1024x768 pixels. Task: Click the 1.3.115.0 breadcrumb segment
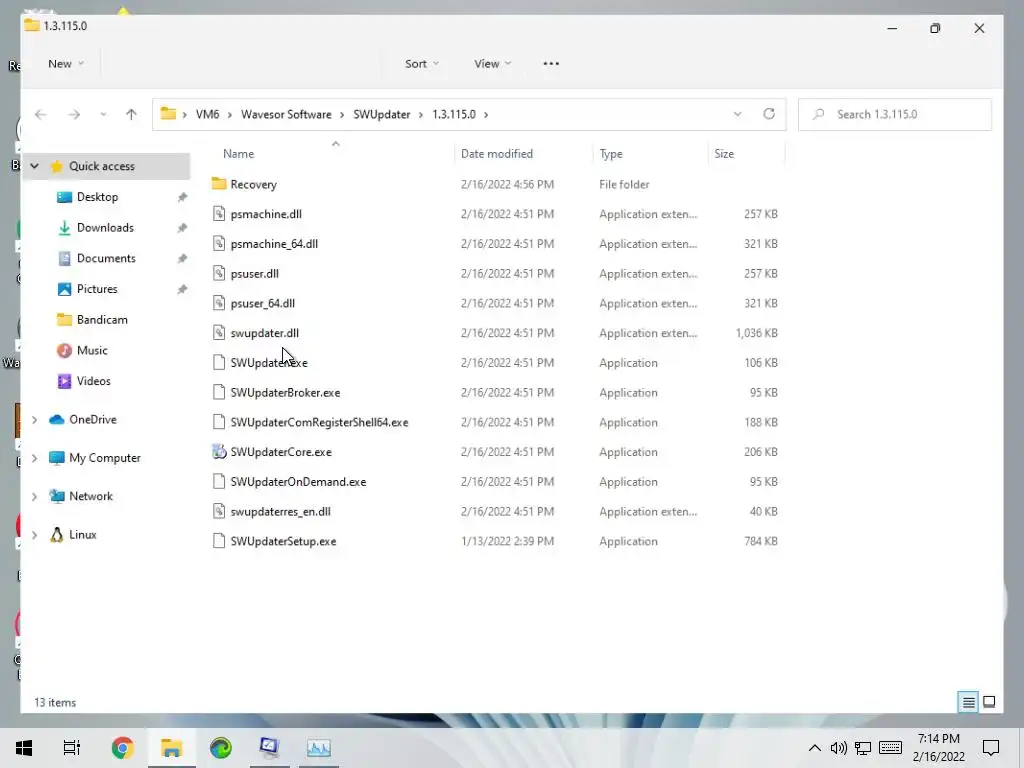click(454, 114)
